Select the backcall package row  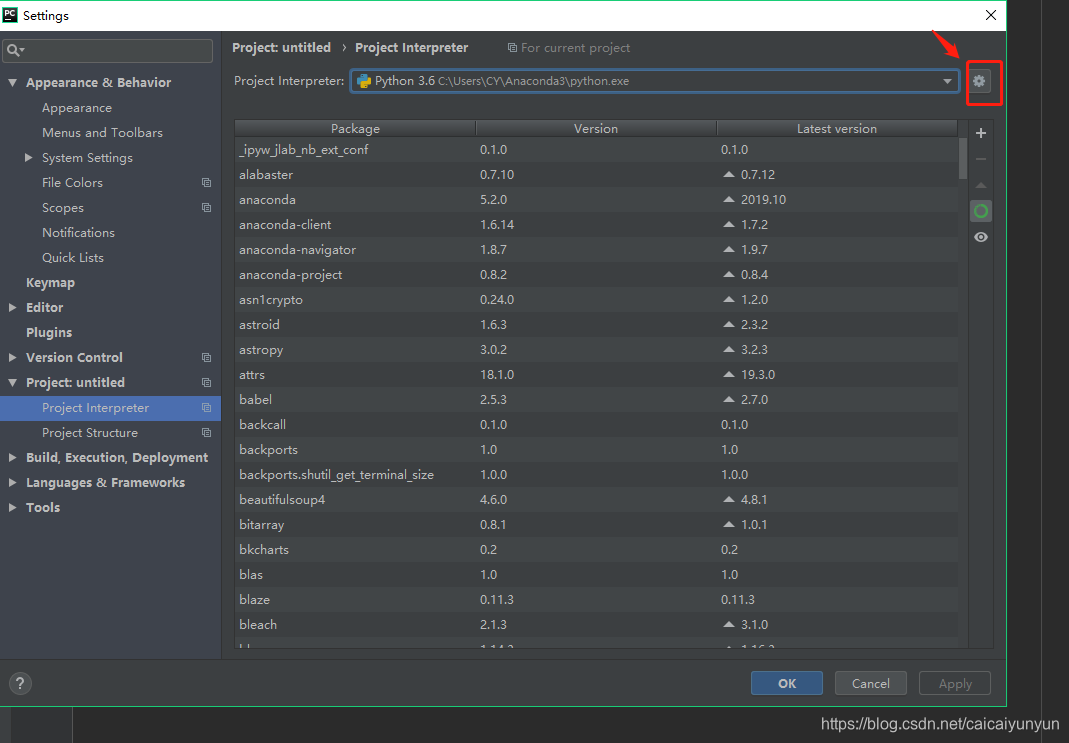point(597,425)
